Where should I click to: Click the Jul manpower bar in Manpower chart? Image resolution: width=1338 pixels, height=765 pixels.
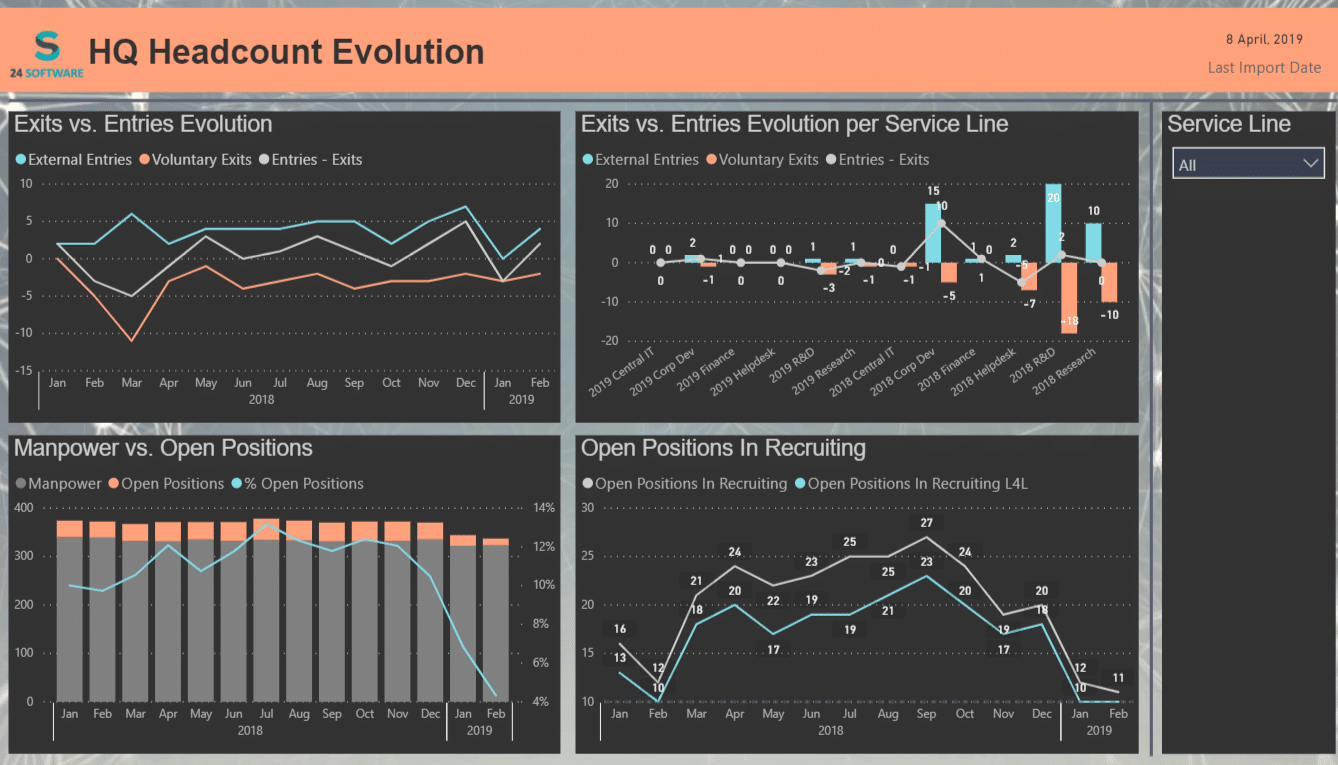(266, 620)
